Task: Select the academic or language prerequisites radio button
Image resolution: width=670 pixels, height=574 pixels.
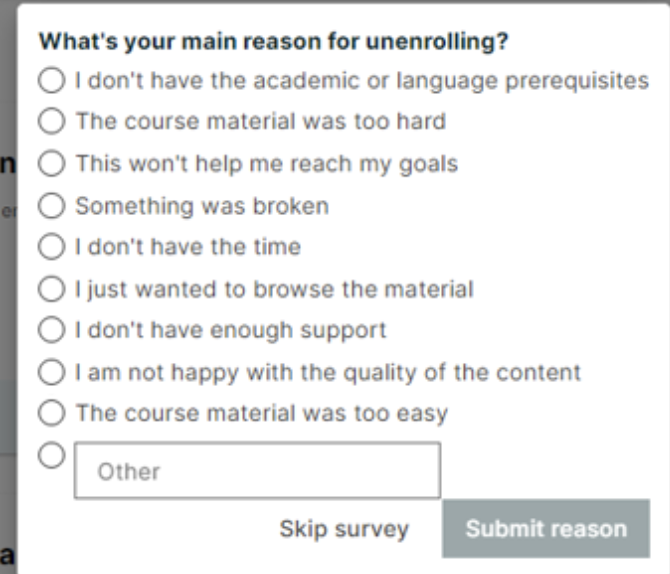Action: pos(52,80)
